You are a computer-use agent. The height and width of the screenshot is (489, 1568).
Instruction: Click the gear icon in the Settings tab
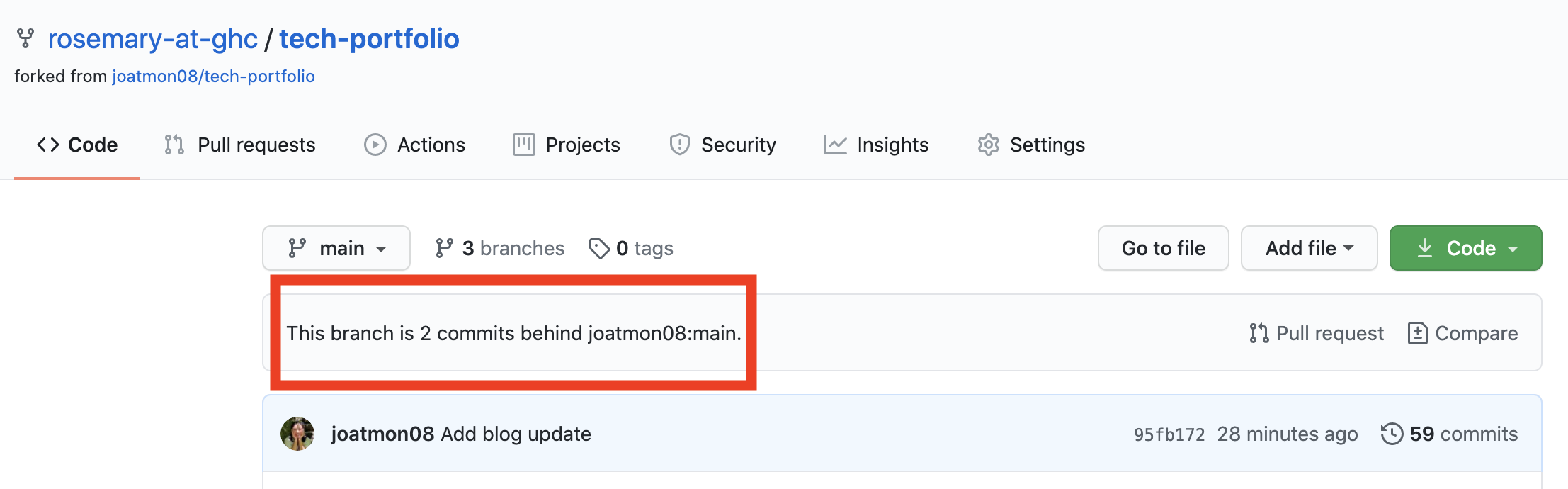pyautogui.click(x=989, y=145)
